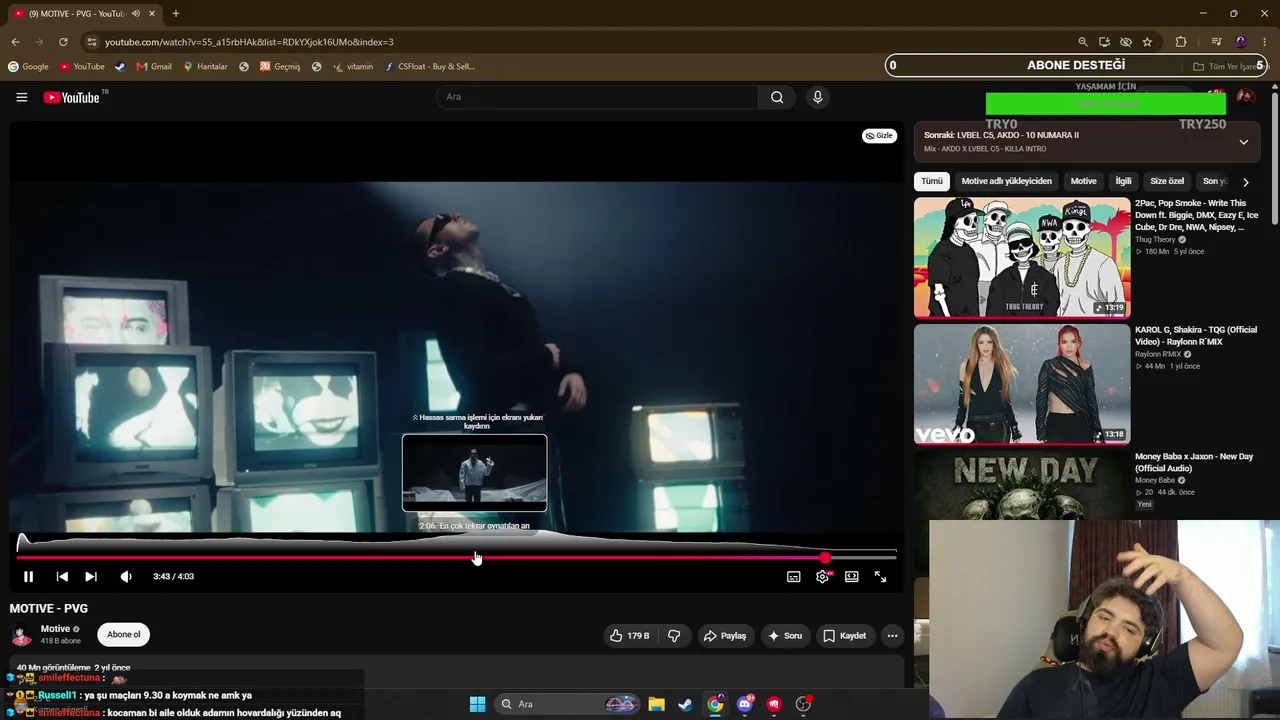Save the video with Kaydet
Screen dimensions: 1280x720
point(845,636)
